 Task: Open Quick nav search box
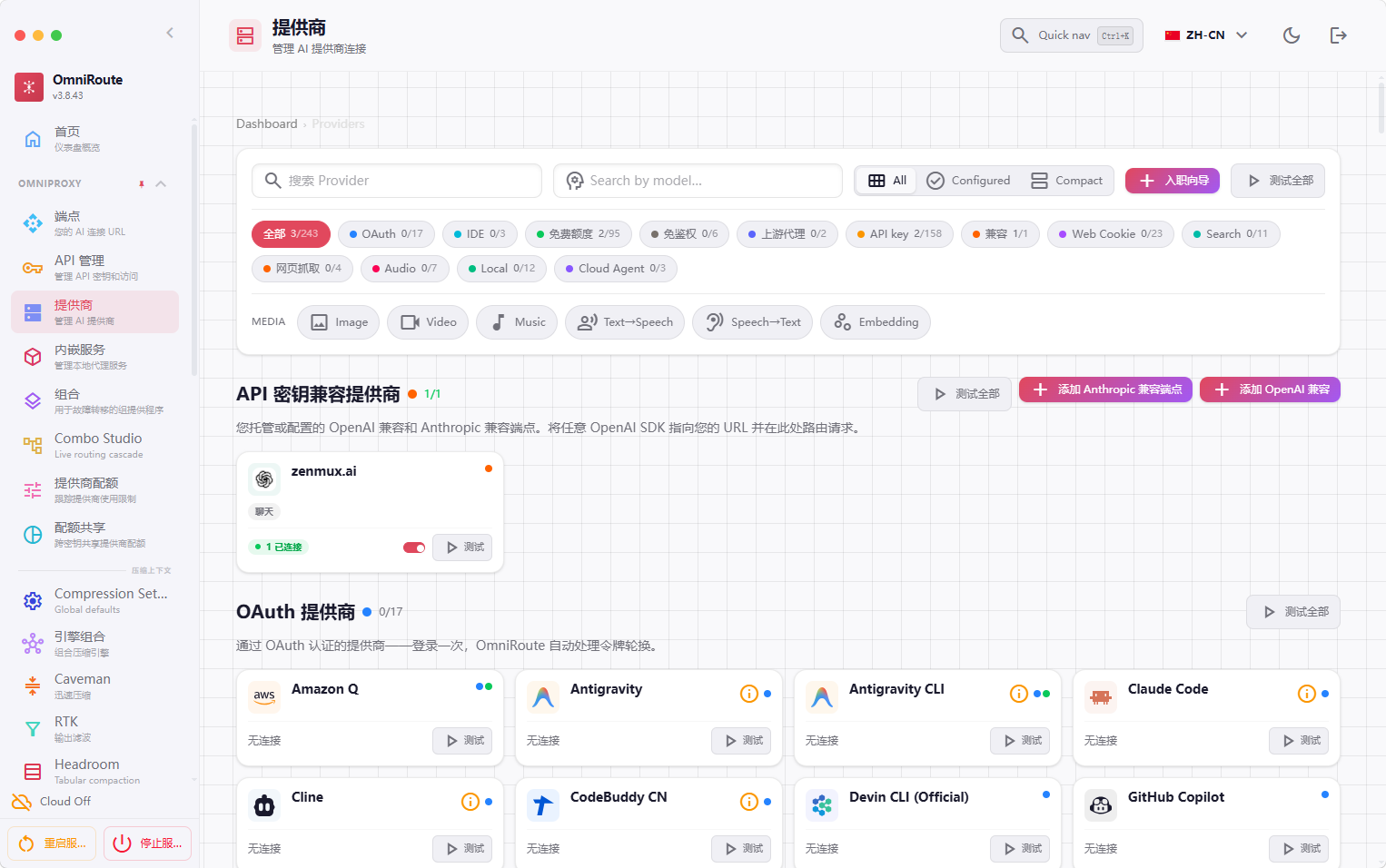(1072, 35)
